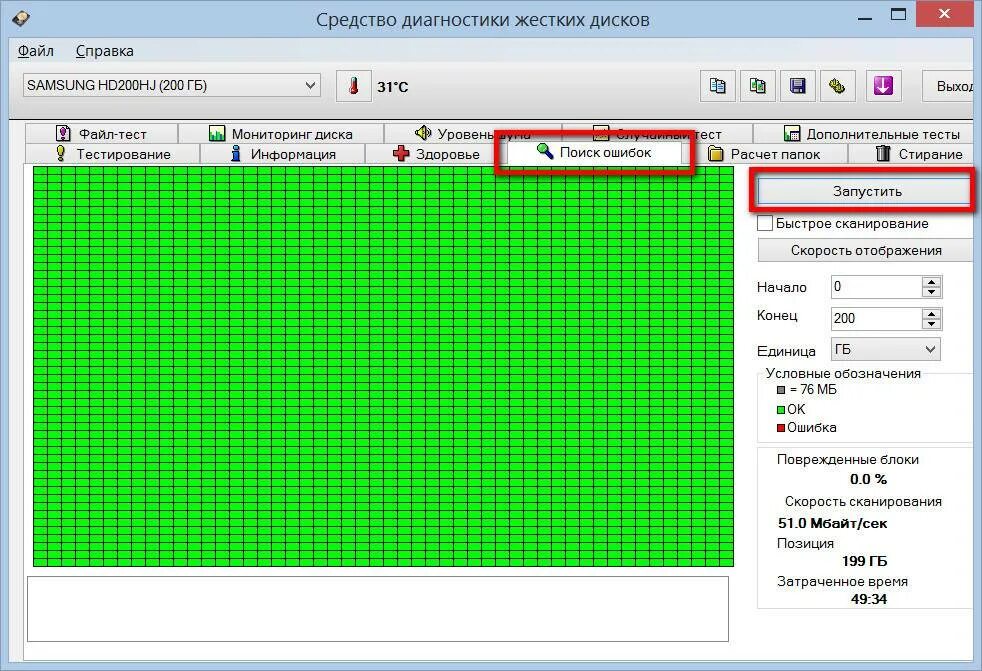Click the green OK legend square
Viewport: 982px width, 671px height.
(781, 410)
